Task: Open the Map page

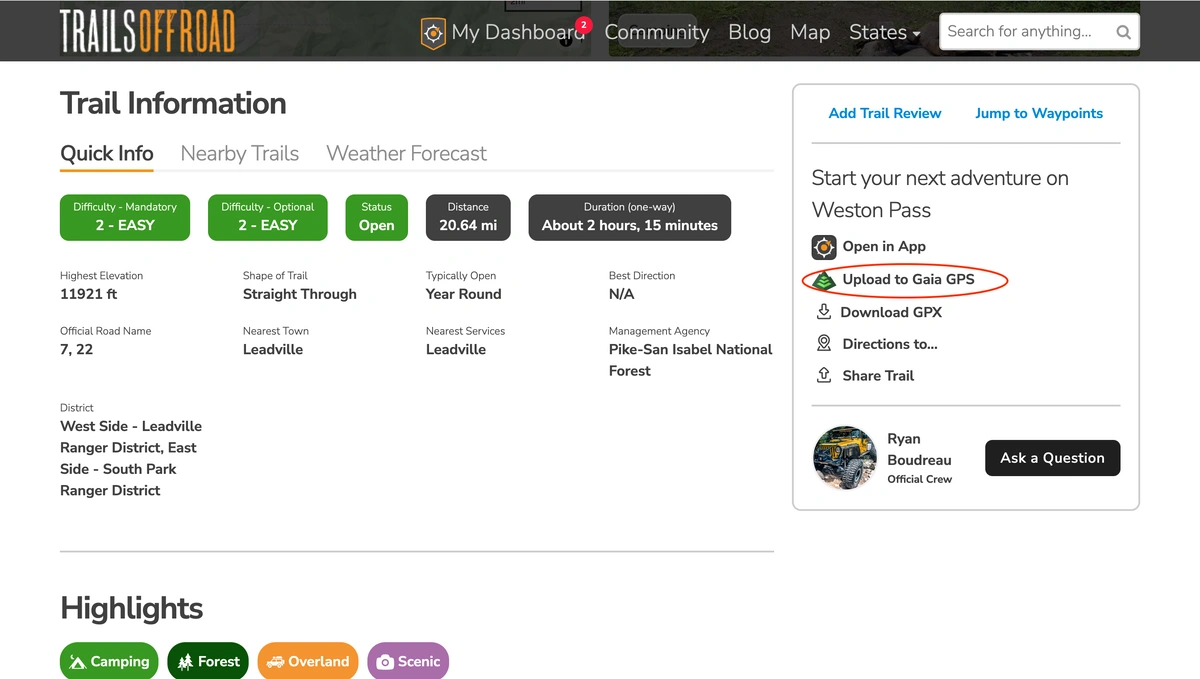Action: coord(810,32)
